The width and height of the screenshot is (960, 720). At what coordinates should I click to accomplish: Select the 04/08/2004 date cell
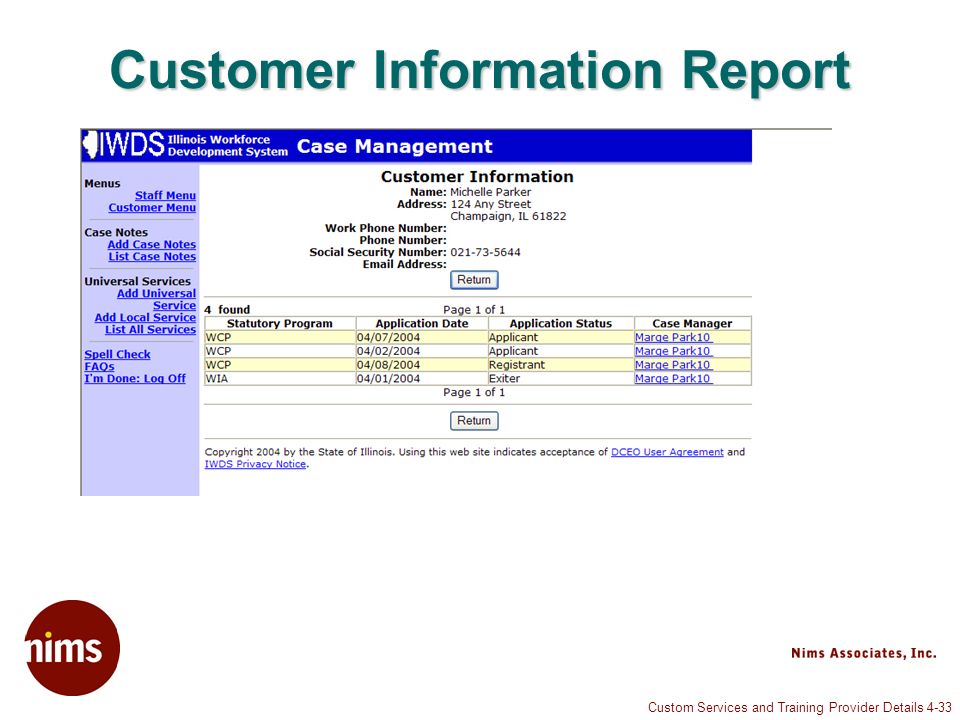(421, 365)
